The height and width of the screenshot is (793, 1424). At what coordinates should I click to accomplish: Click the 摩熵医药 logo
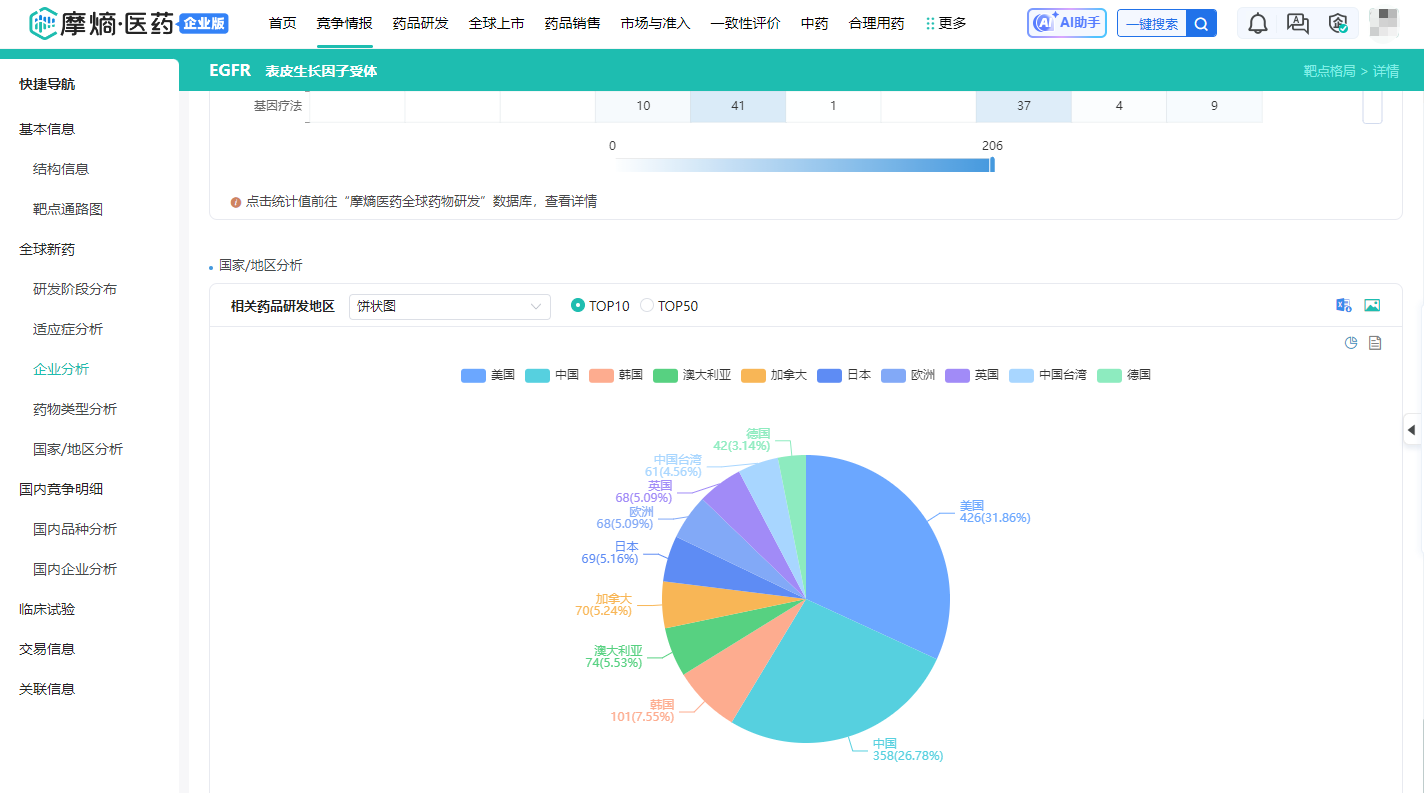pyautogui.click(x=129, y=23)
